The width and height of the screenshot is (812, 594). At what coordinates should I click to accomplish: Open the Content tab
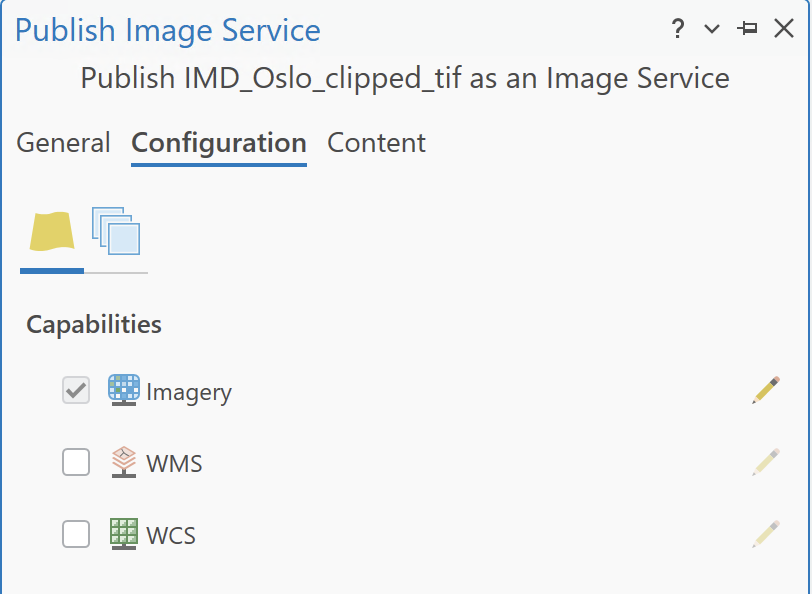coord(376,142)
